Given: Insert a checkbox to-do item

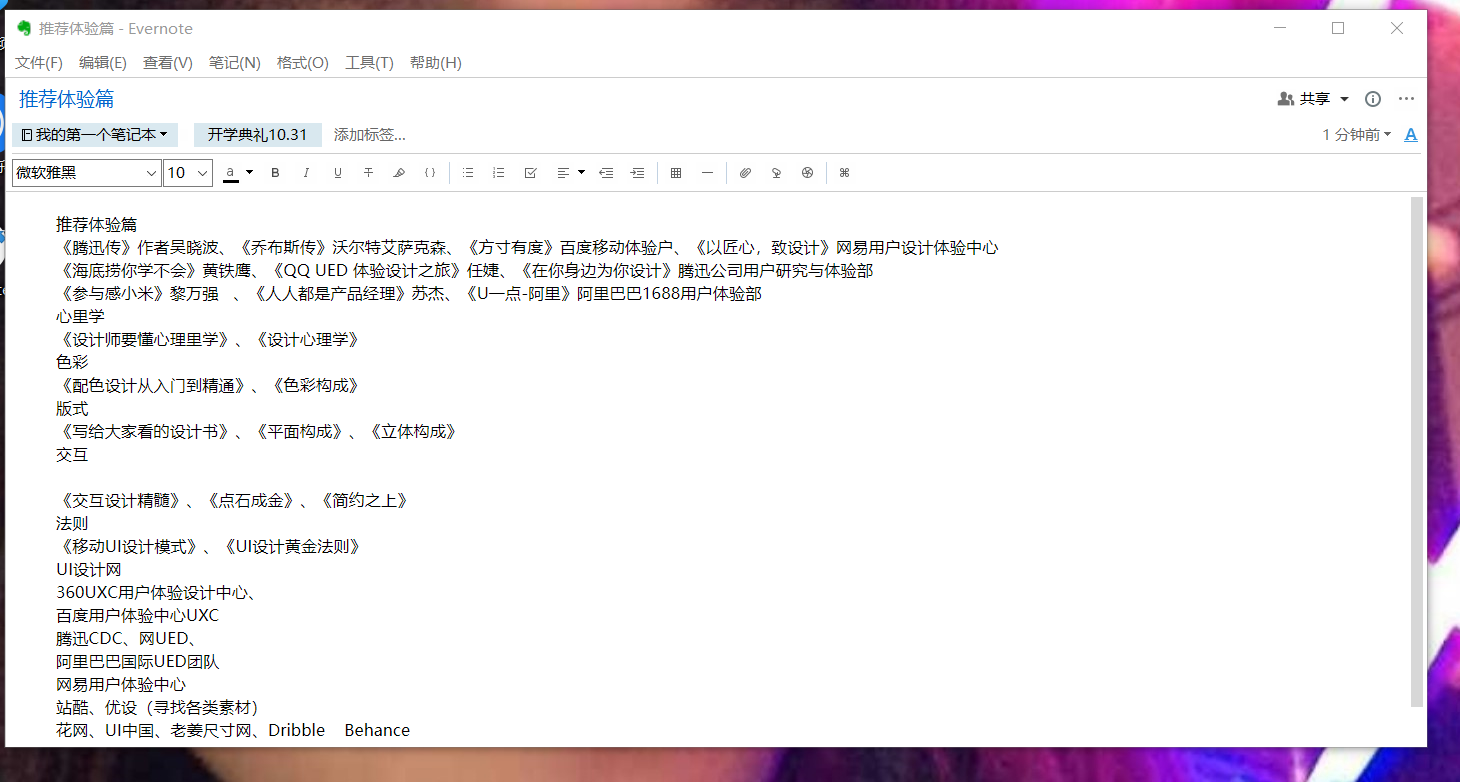Looking at the screenshot, I should click(530, 173).
